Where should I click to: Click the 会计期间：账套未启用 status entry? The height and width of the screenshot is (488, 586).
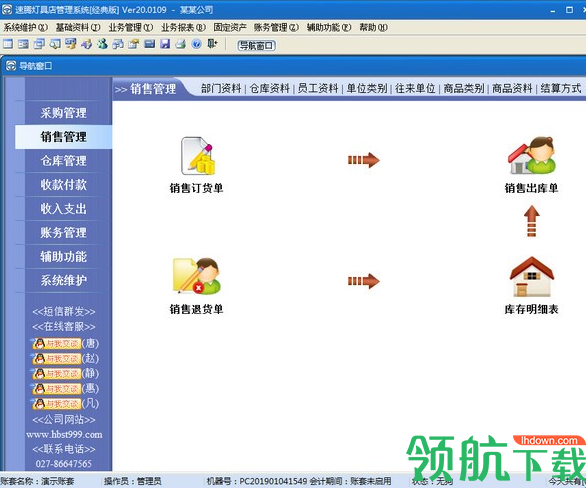click(x=350, y=481)
